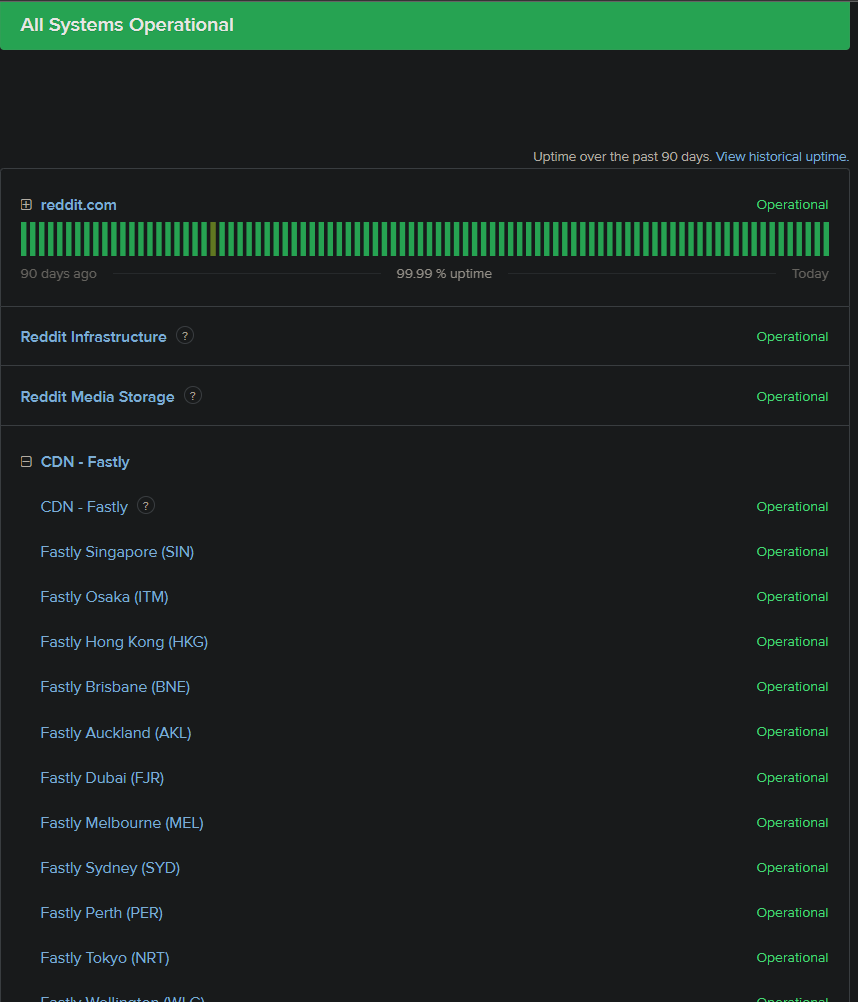Click the All Systems Operational banner
Image resolution: width=858 pixels, height=1002 pixels.
click(425, 25)
